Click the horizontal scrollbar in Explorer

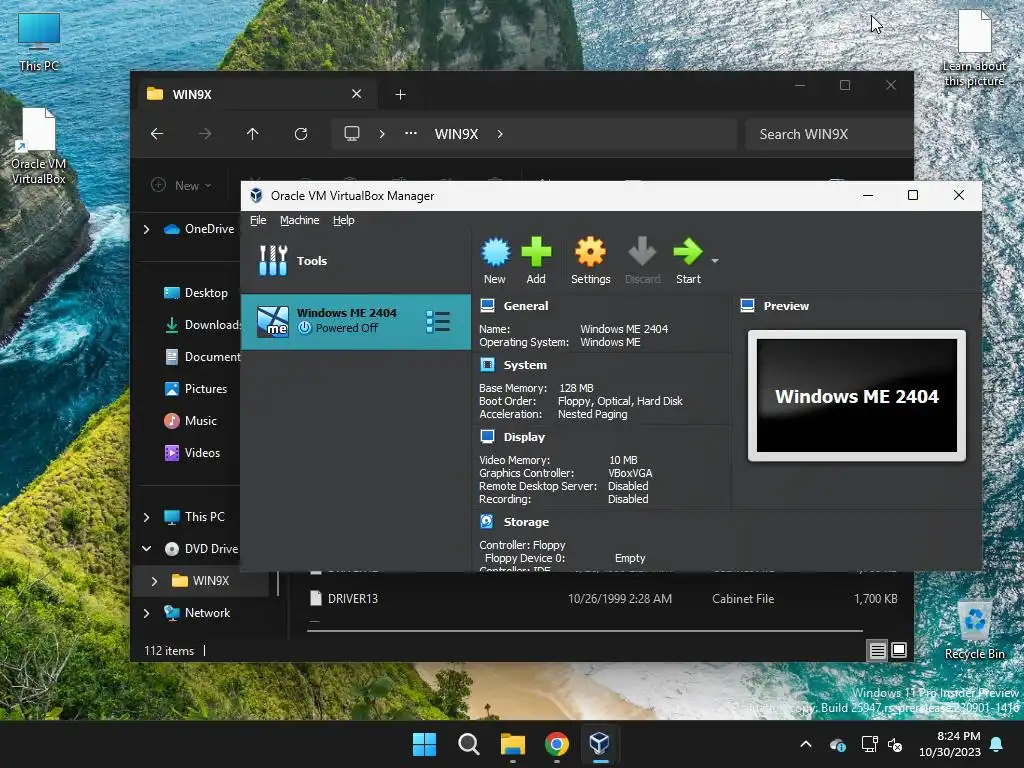[584, 631]
